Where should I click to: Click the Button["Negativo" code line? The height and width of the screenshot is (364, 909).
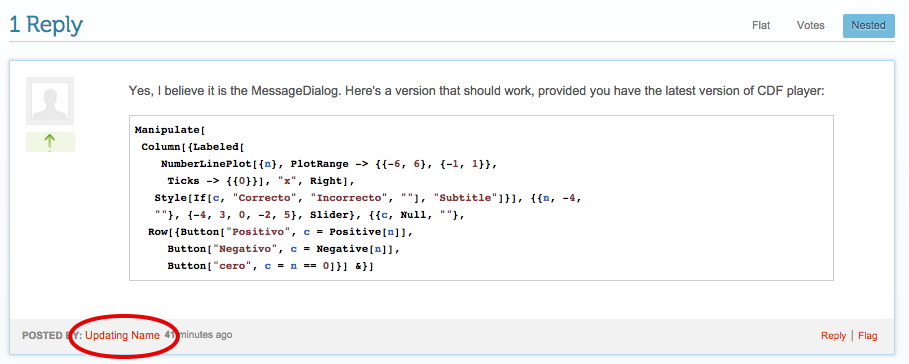[283, 249]
